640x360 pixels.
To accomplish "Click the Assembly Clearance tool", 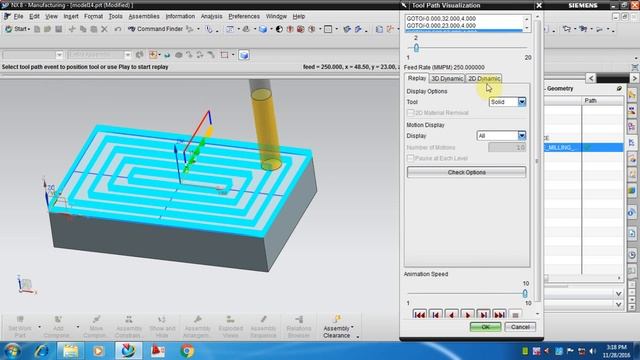I will [337, 327].
